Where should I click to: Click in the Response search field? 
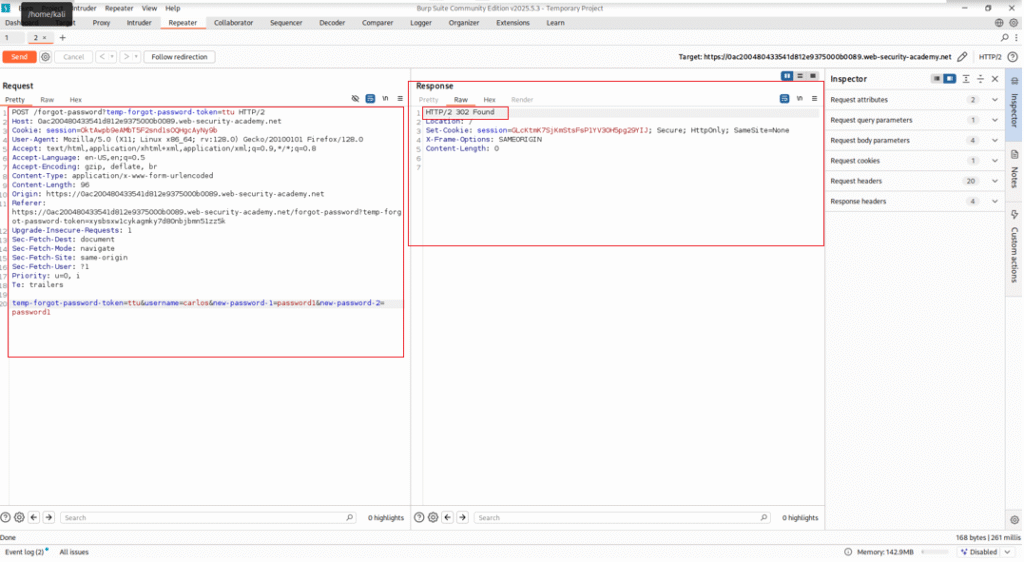[622, 518]
